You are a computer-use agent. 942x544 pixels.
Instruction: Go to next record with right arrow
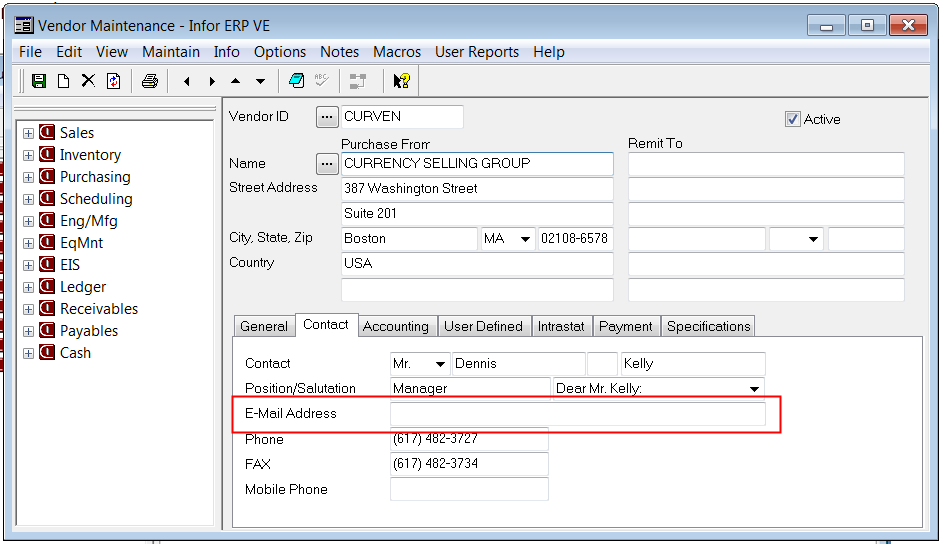pos(211,81)
